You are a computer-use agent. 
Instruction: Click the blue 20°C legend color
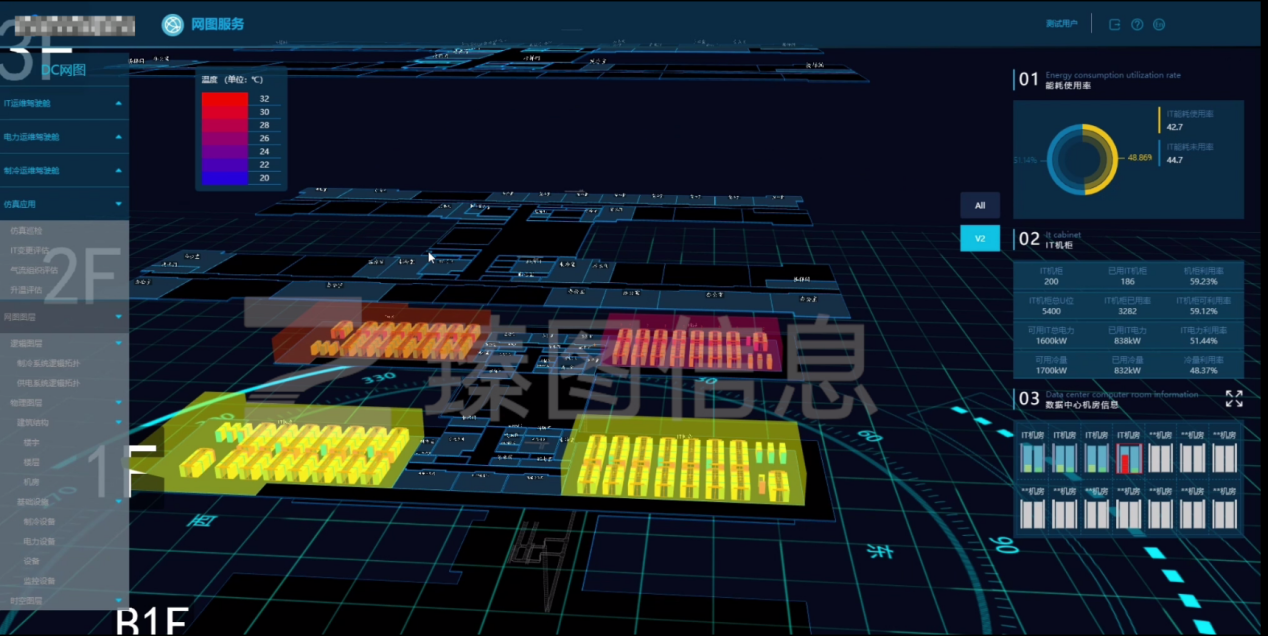224,178
